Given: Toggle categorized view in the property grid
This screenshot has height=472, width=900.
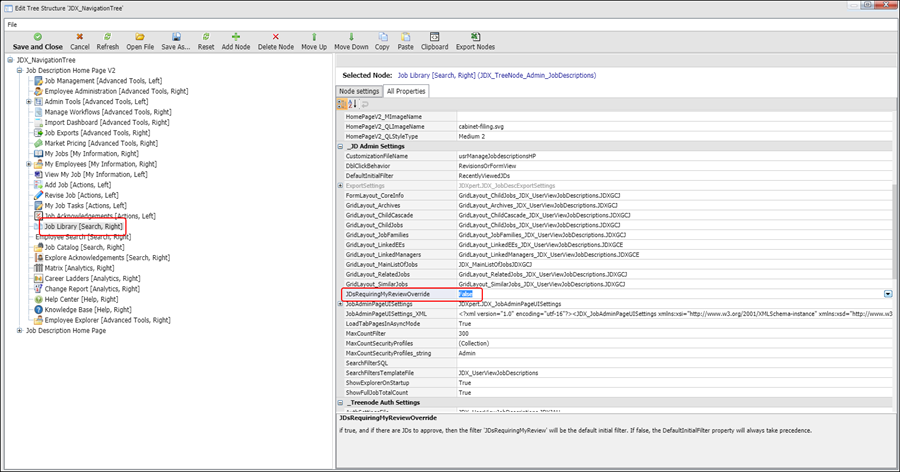Looking at the screenshot, I should (x=342, y=104).
